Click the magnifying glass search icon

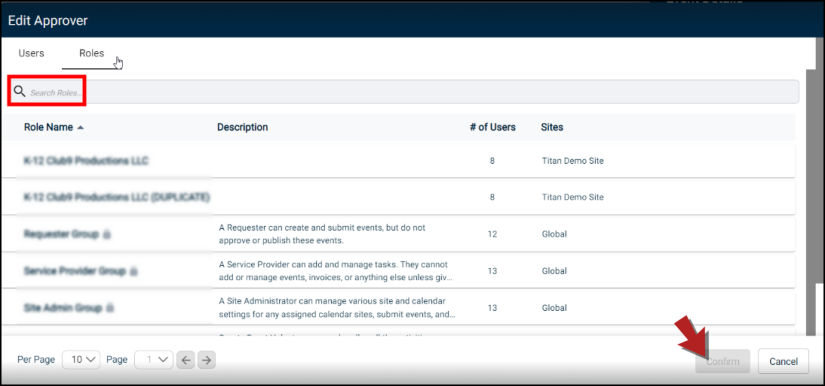coord(19,92)
